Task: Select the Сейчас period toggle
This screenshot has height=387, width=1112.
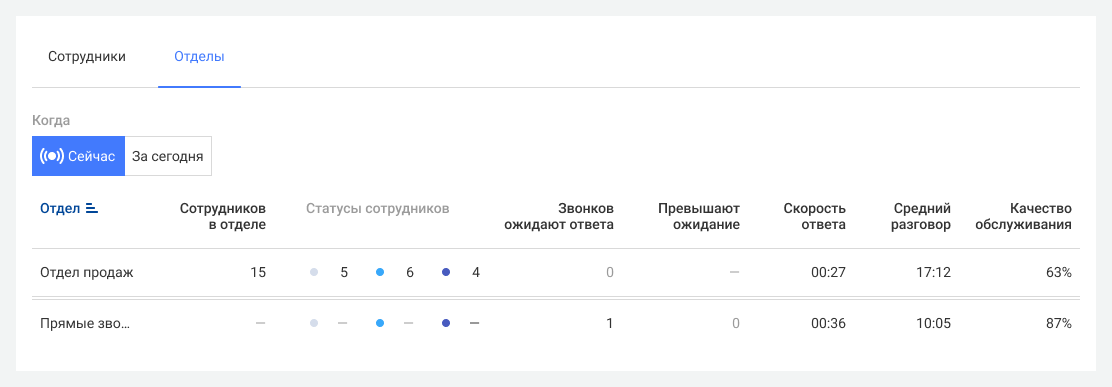Action: [x=78, y=156]
